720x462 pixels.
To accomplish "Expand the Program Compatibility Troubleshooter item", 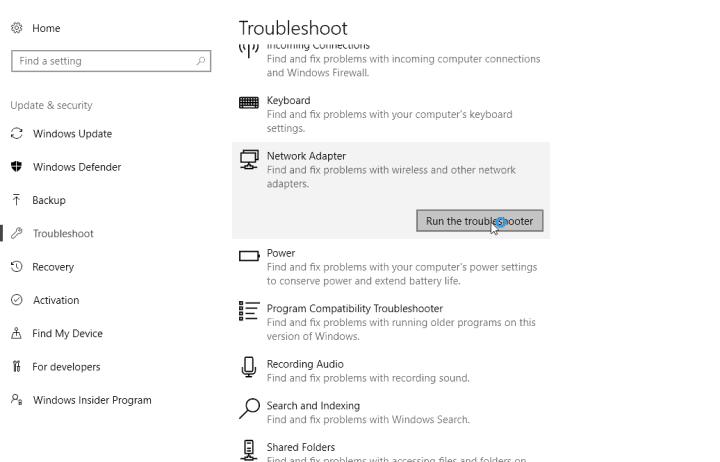I will click(x=354, y=309).
